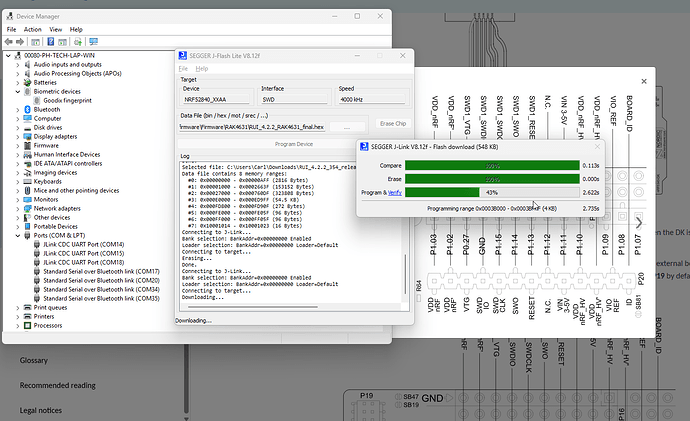Click the Program & Verify progress bar
Image resolution: width=690 pixels, height=421 pixels.
click(490, 191)
